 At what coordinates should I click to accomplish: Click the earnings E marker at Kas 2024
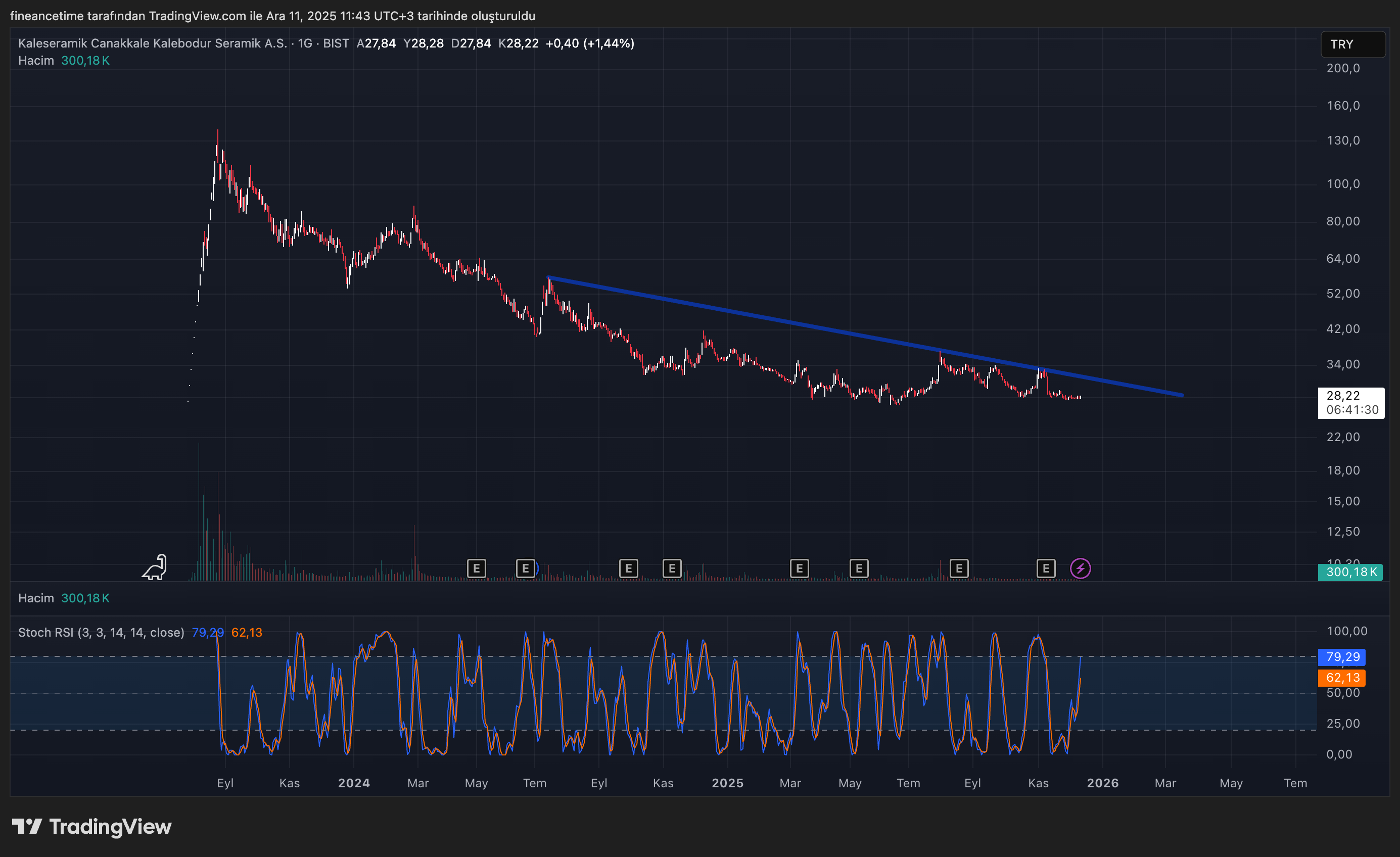click(672, 568)
